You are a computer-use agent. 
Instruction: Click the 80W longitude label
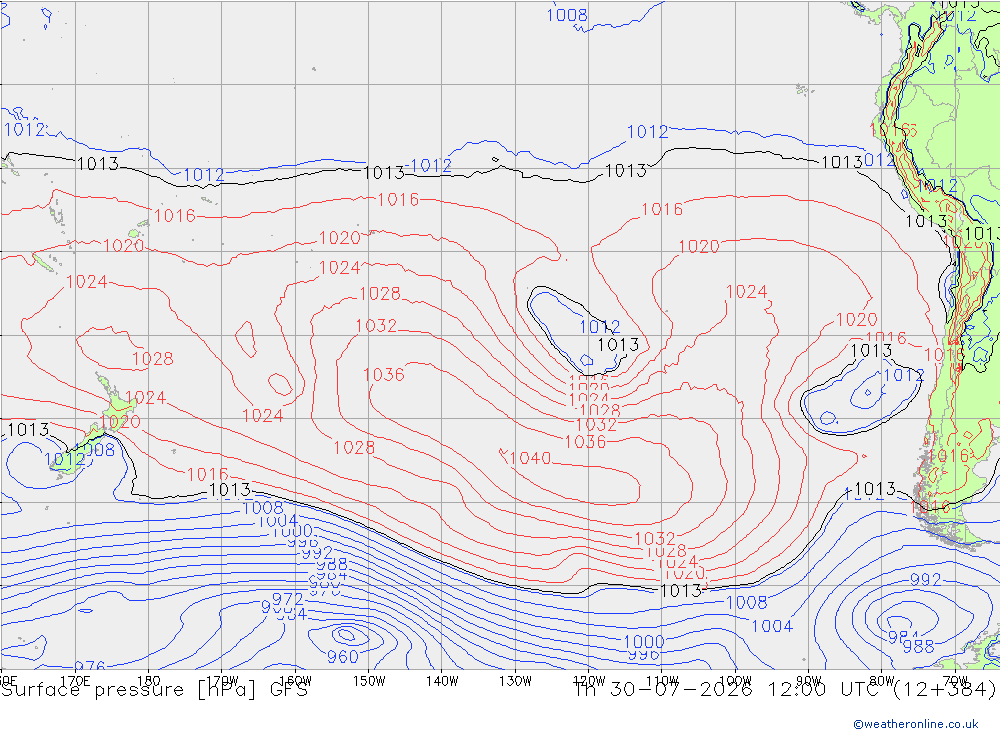click(x=882, y=681)
